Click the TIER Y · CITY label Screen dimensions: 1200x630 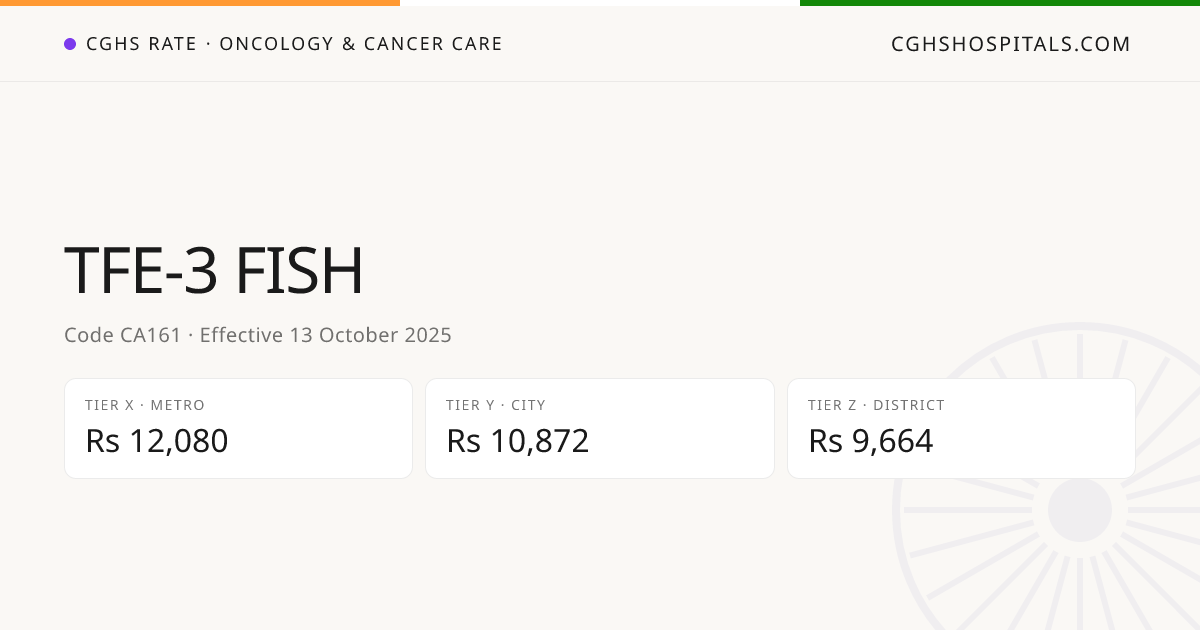click(496, 405)
